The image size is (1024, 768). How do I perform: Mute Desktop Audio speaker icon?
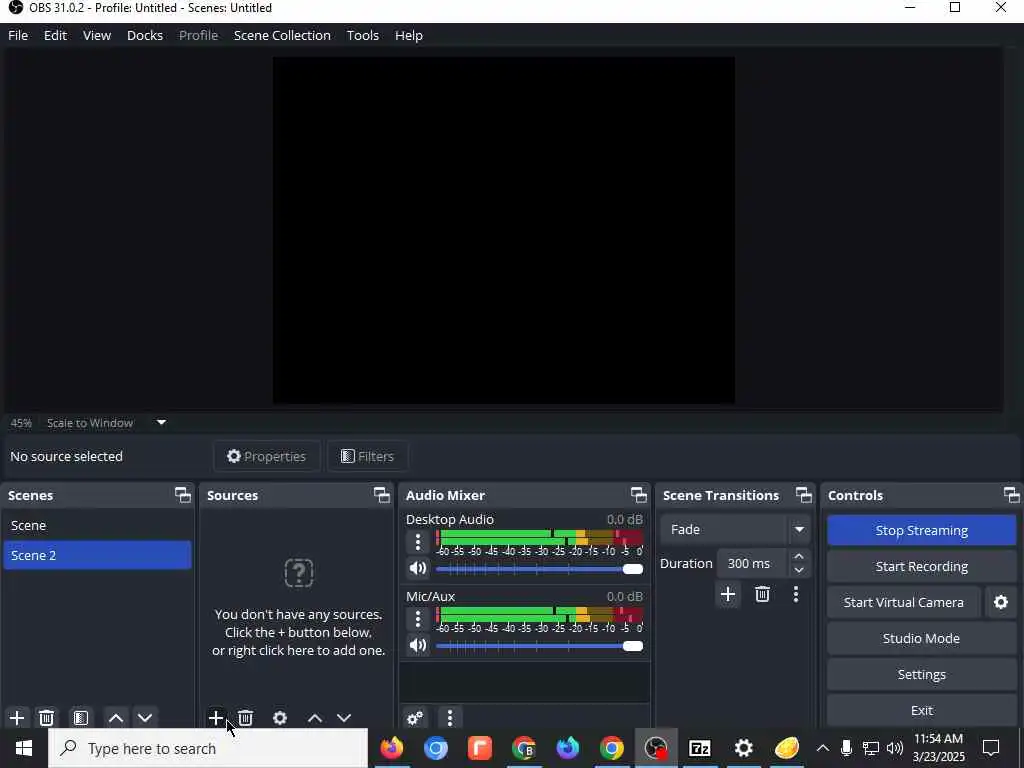pos(418,568)
